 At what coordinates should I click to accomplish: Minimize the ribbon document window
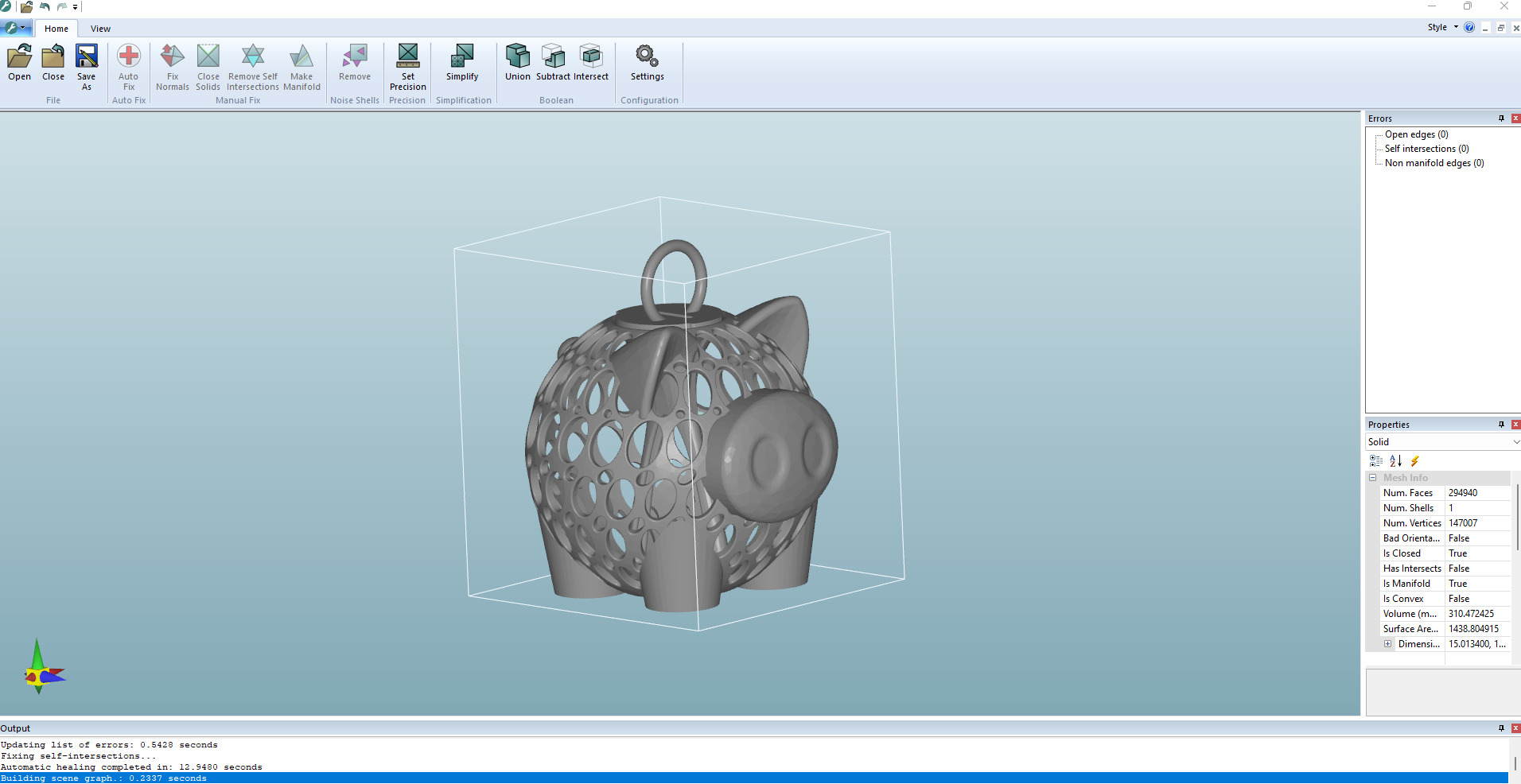tap(1485, 28)
